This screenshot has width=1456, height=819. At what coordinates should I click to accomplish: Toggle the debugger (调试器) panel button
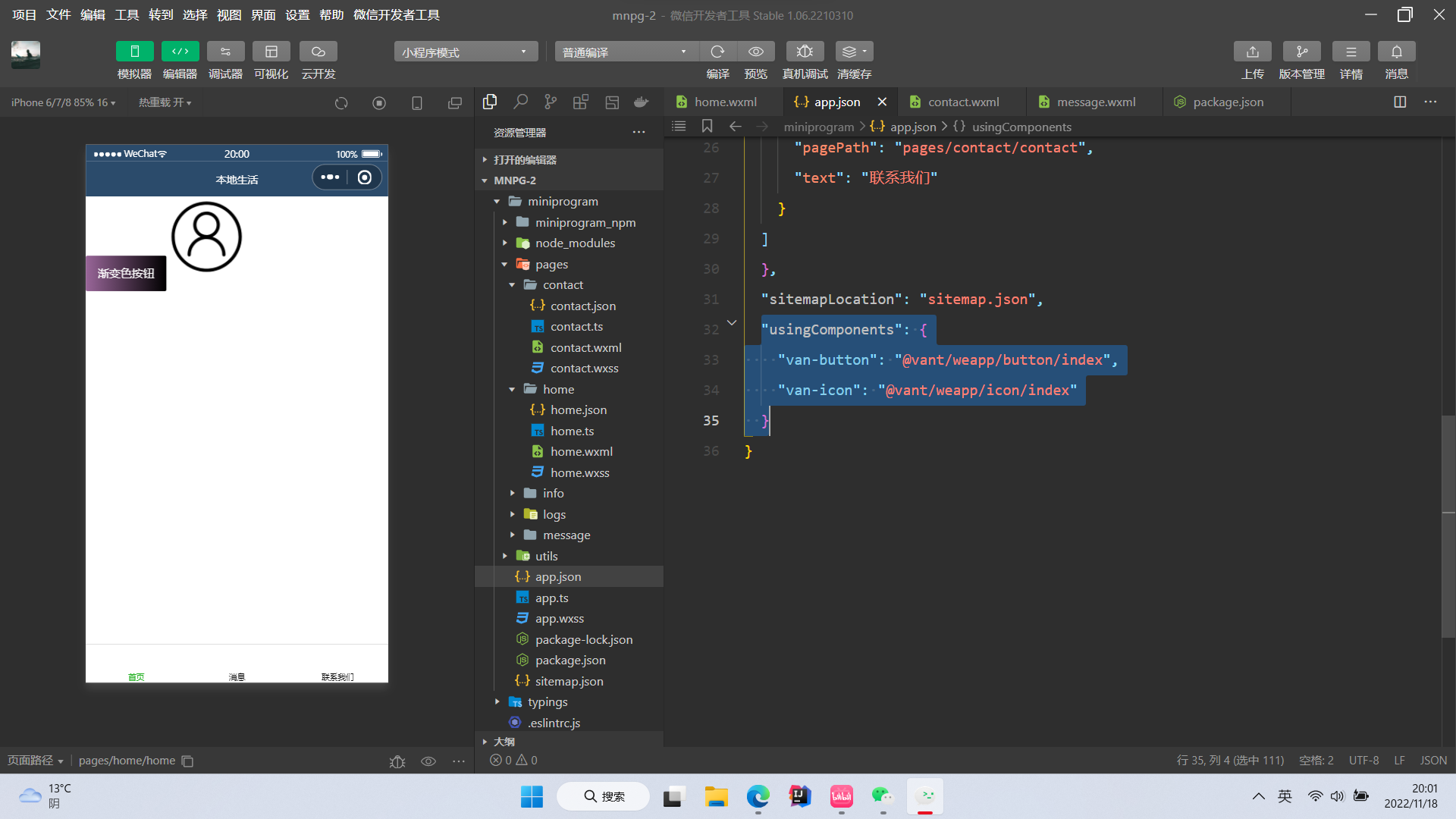pos(225,52)
